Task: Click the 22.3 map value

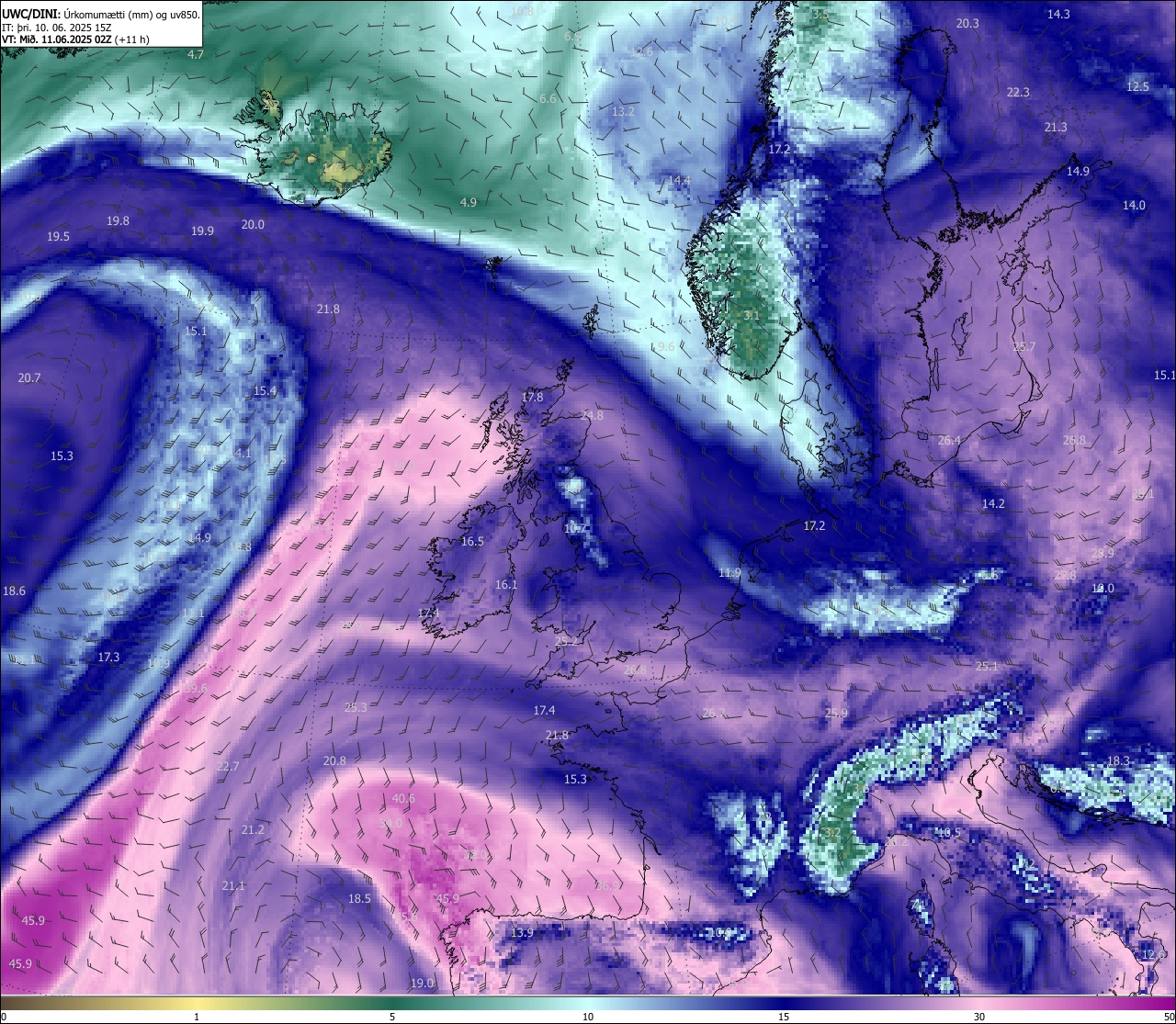Action: pos(1018,93)
